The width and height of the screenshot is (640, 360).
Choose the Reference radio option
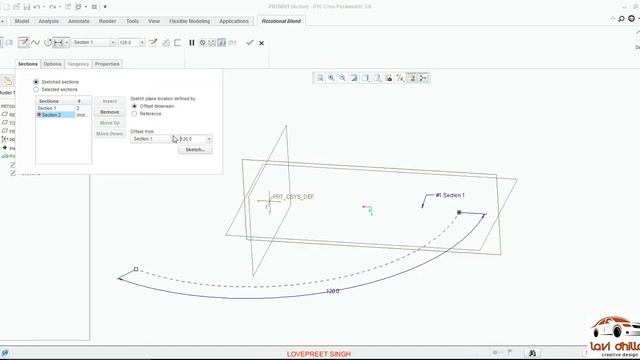pos(134,114)
